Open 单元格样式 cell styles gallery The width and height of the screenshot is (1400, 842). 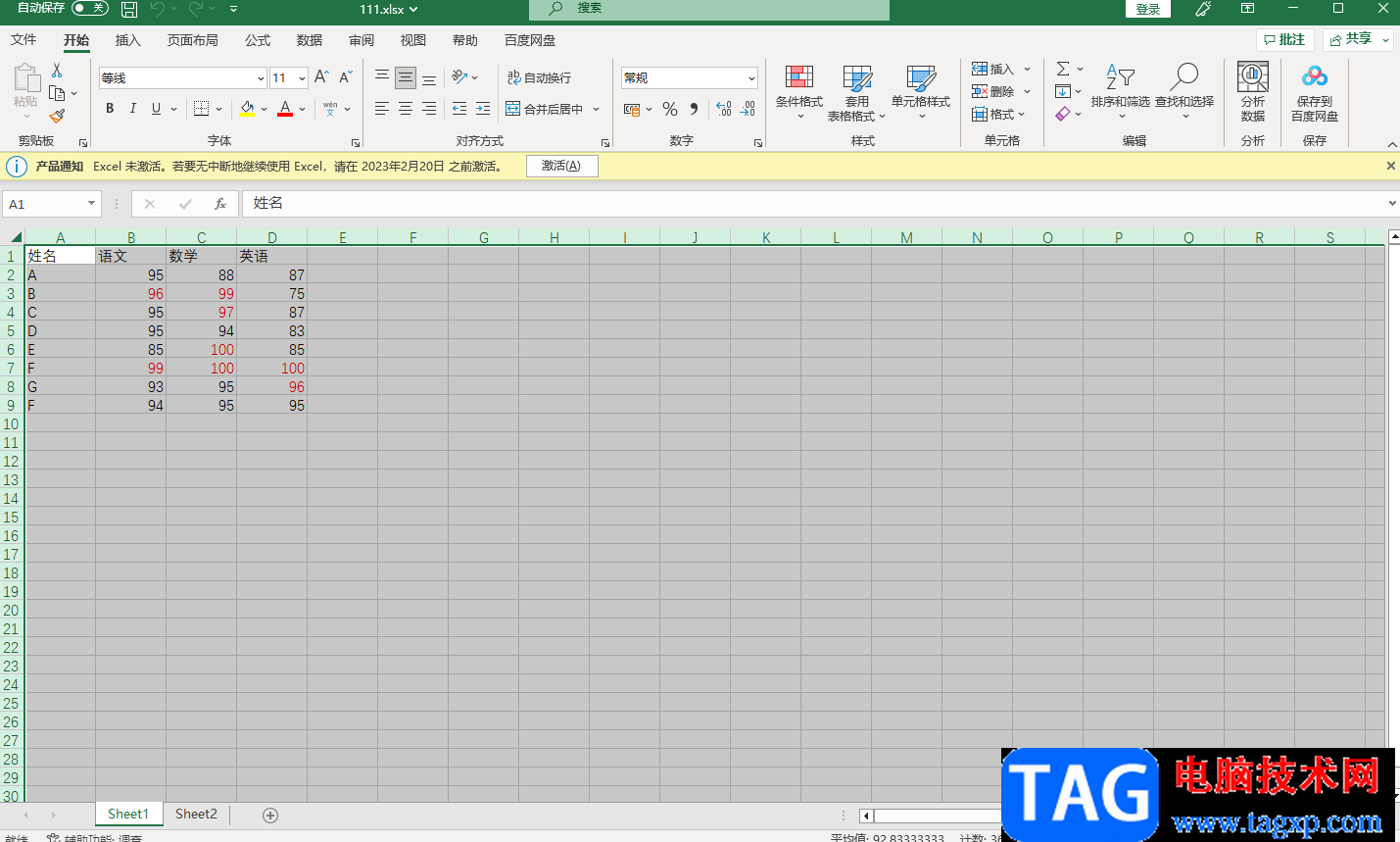pyautogui.click(x=921, y=93)
